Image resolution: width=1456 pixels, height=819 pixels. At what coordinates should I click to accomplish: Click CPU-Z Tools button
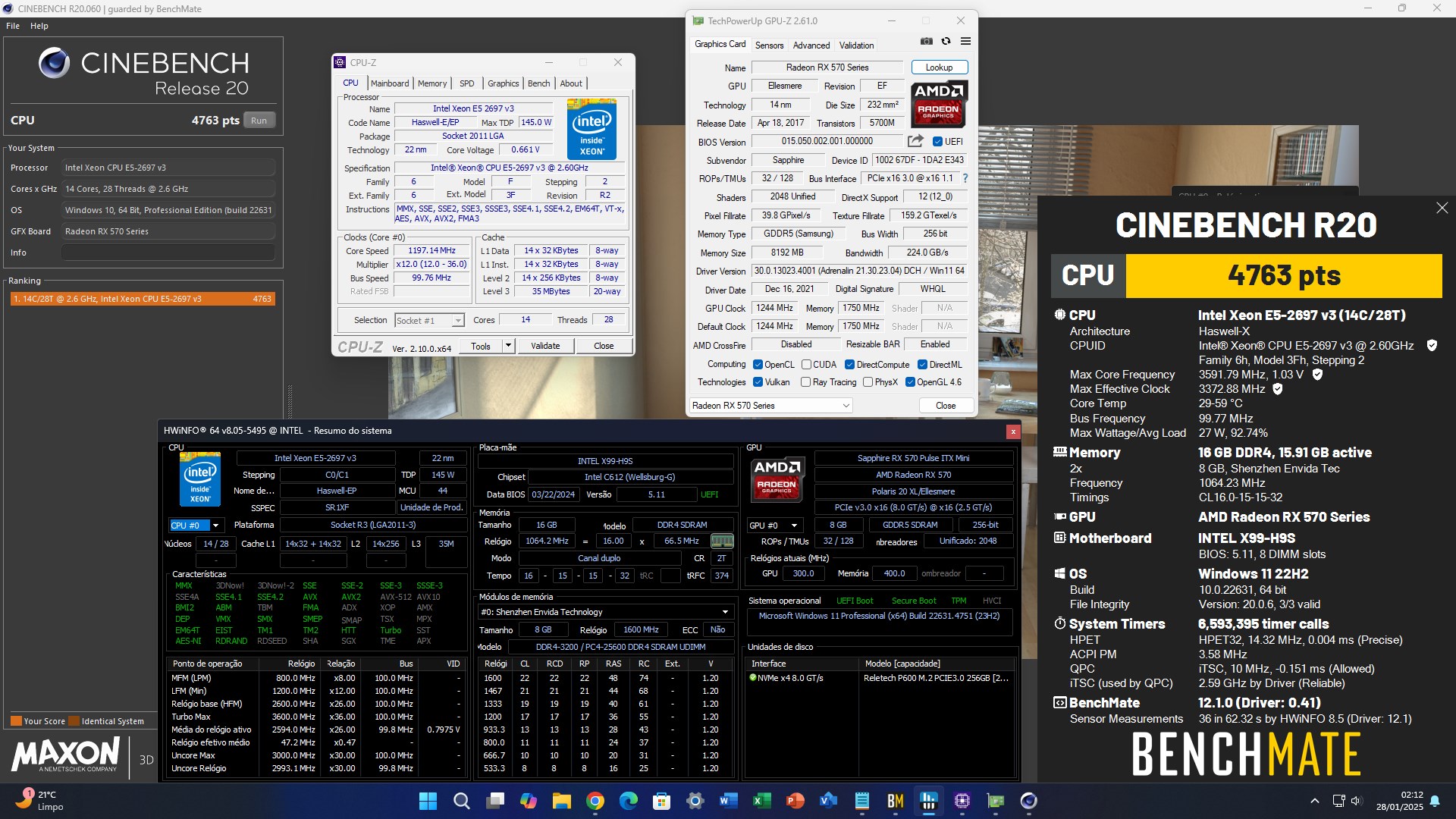point(481,346)
